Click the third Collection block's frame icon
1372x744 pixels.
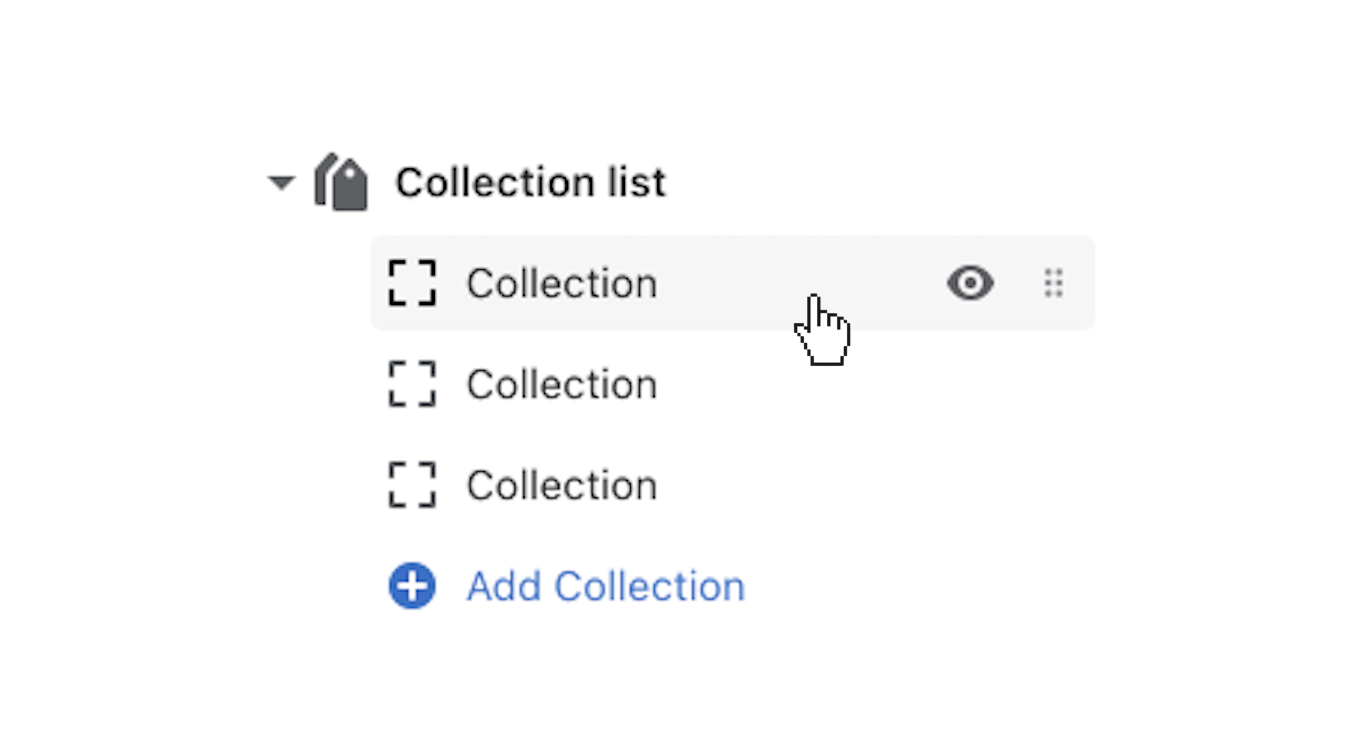pyautogui.click(x=412, y=485)
